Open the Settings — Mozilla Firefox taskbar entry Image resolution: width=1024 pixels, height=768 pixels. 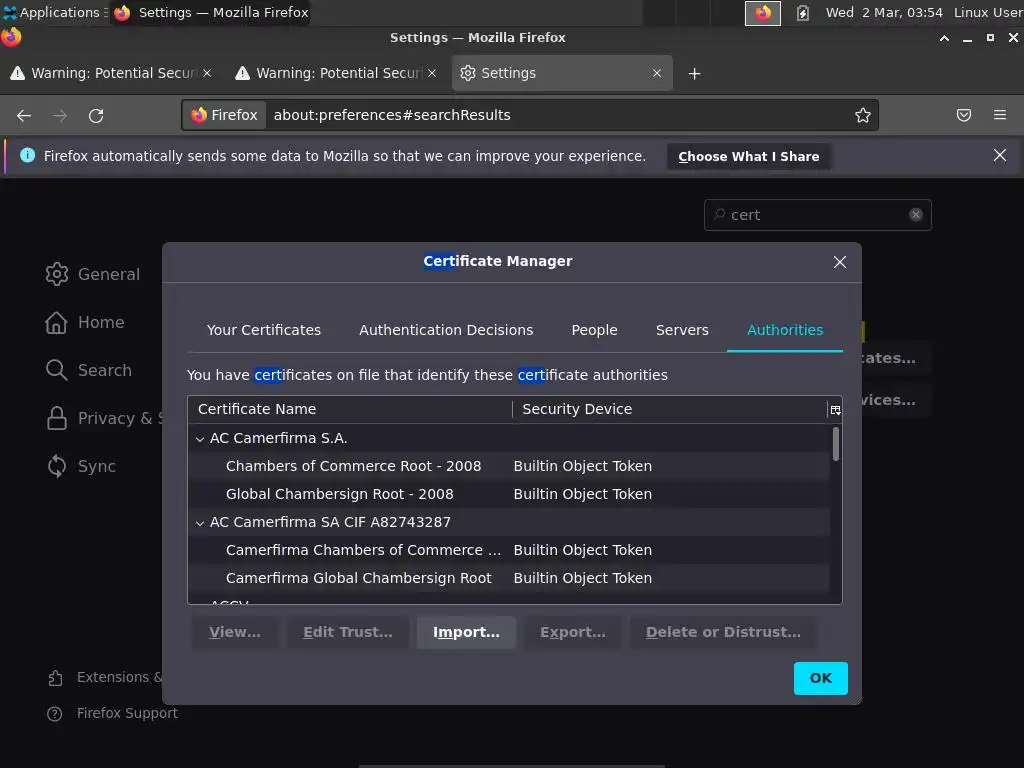tap(210, 12)
